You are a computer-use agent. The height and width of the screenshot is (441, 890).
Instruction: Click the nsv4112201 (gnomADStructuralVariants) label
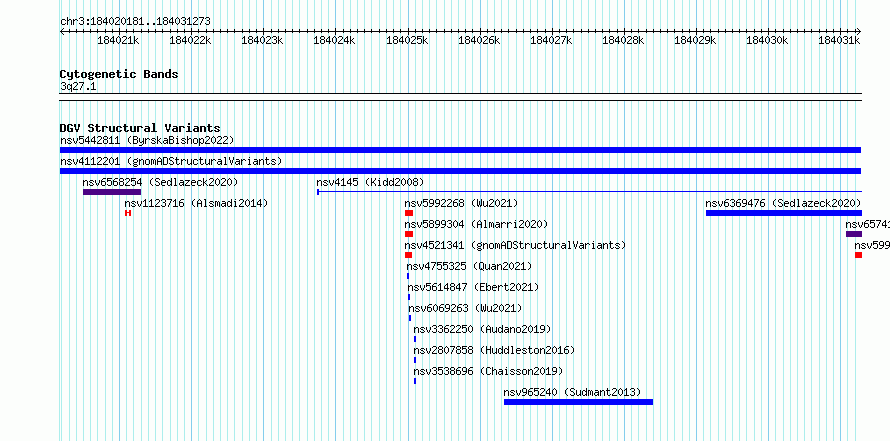(171, 161)
